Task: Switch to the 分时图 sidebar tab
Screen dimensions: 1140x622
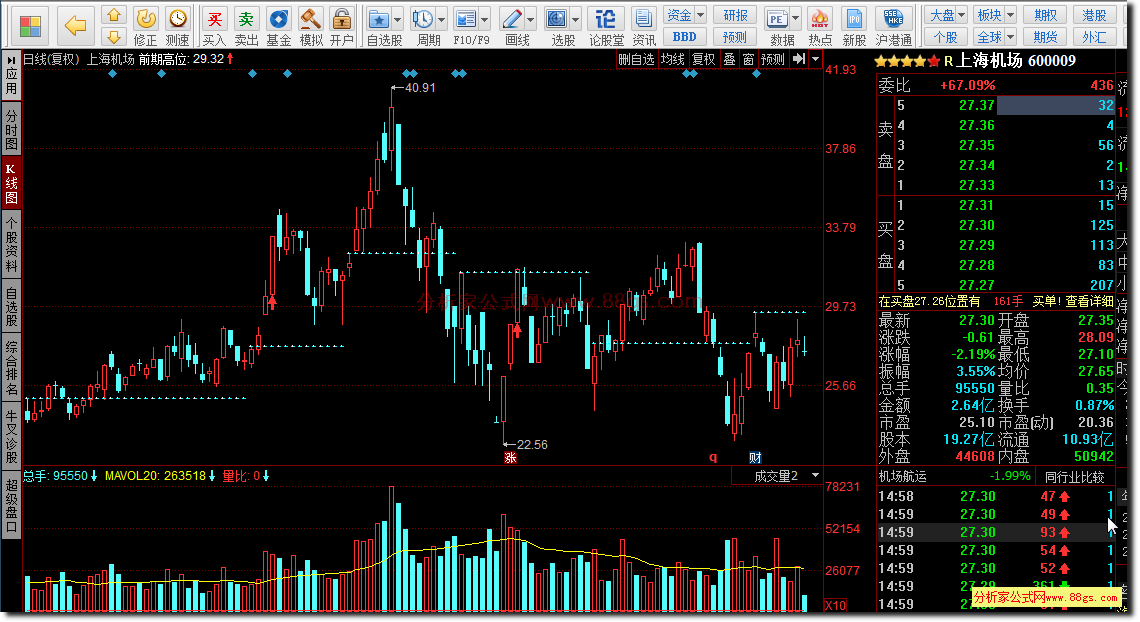Action: (x=11, y=129)
